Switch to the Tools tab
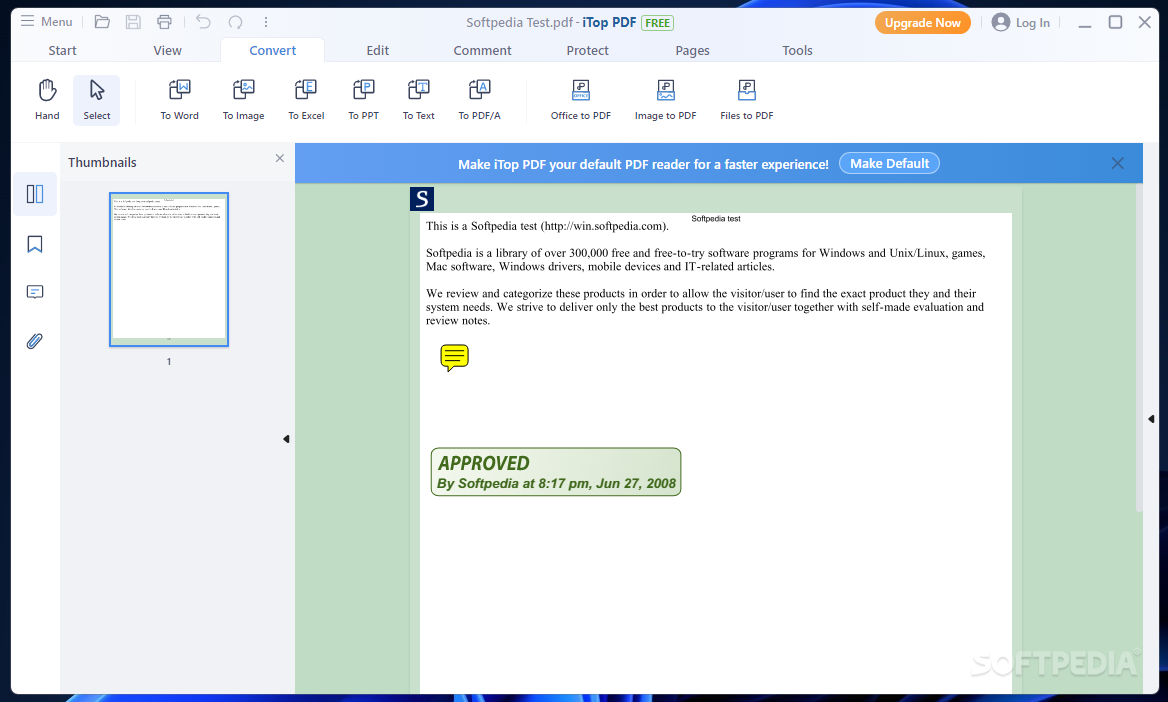The height and width of the screenshot is (702, 1168). click(797, 50)
